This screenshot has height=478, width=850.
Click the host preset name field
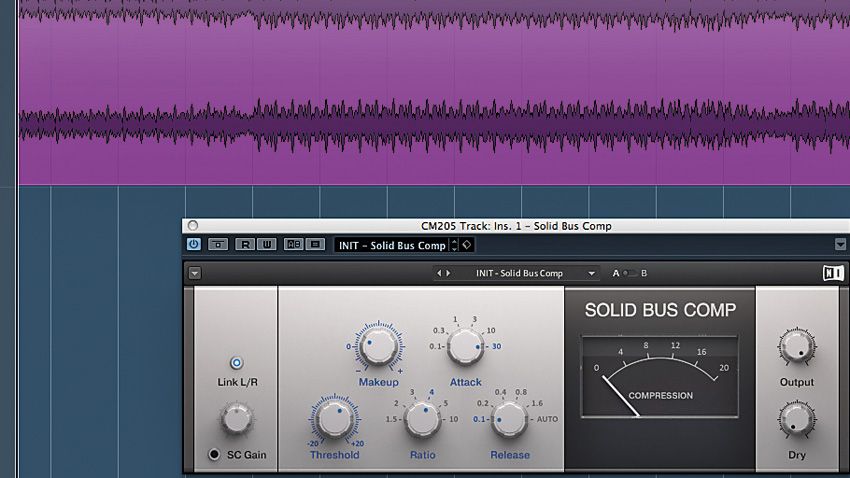point(391,245)
